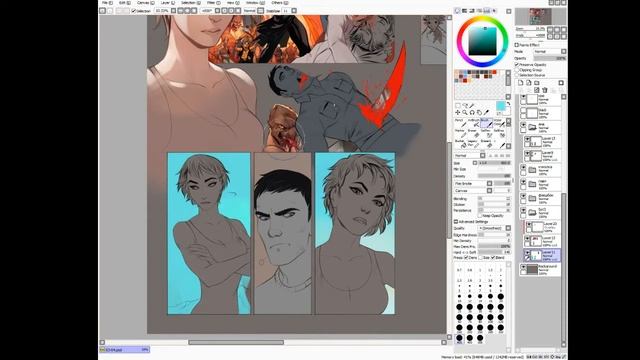Select the Move tool
The image size is (640, 360).
458,112
